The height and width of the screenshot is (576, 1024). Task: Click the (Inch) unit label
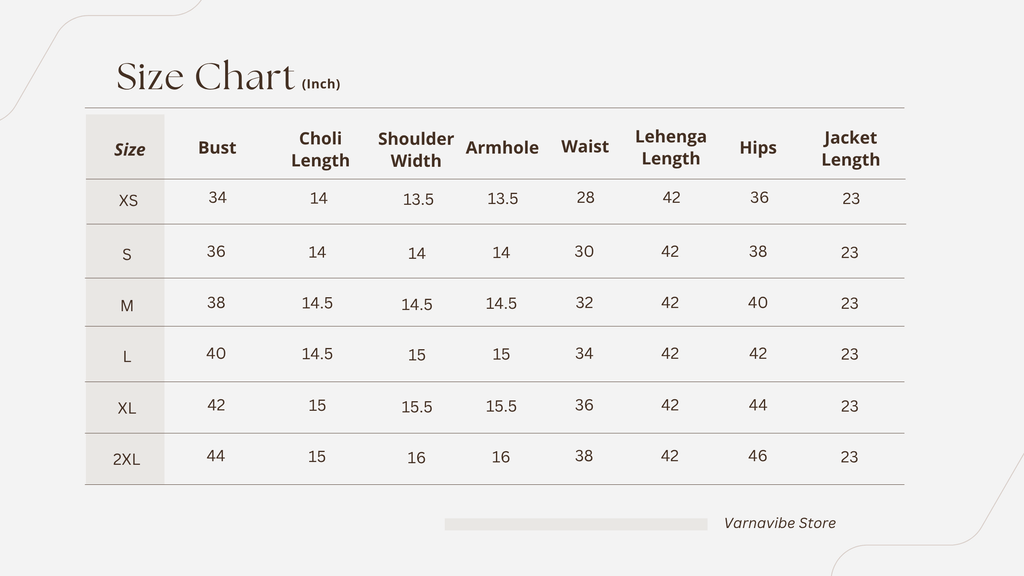tap(321, 84)
